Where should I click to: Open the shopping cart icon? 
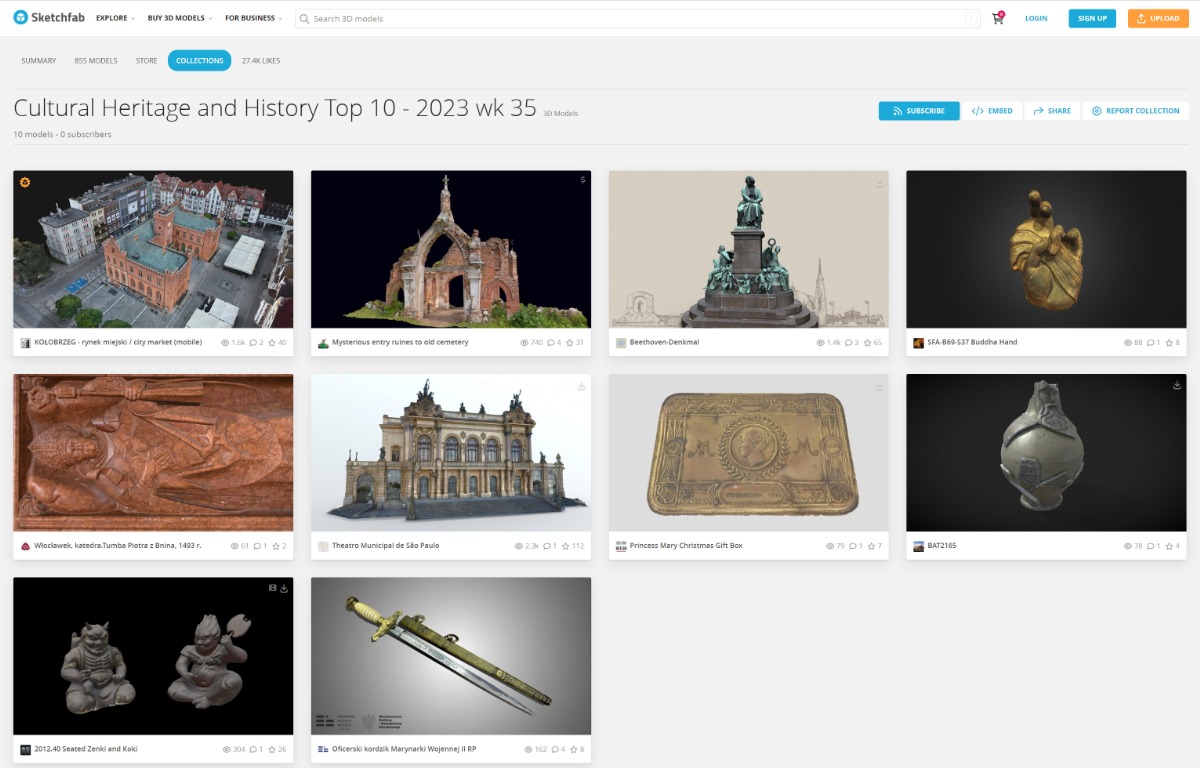pos(997,18)
